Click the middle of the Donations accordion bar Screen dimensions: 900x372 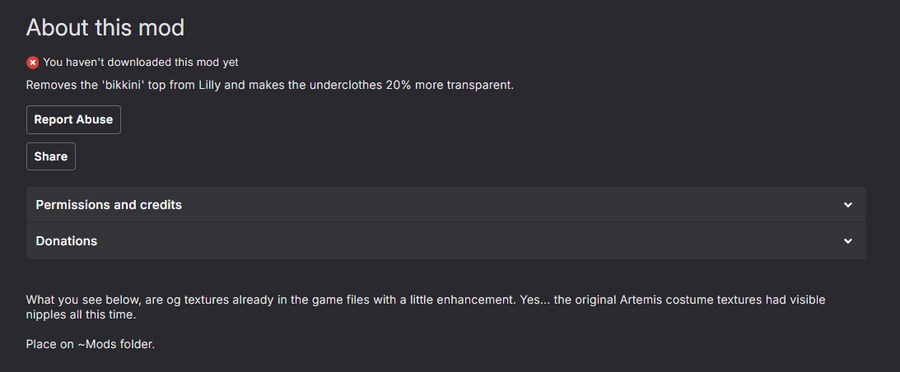click(x=446, y=241)
